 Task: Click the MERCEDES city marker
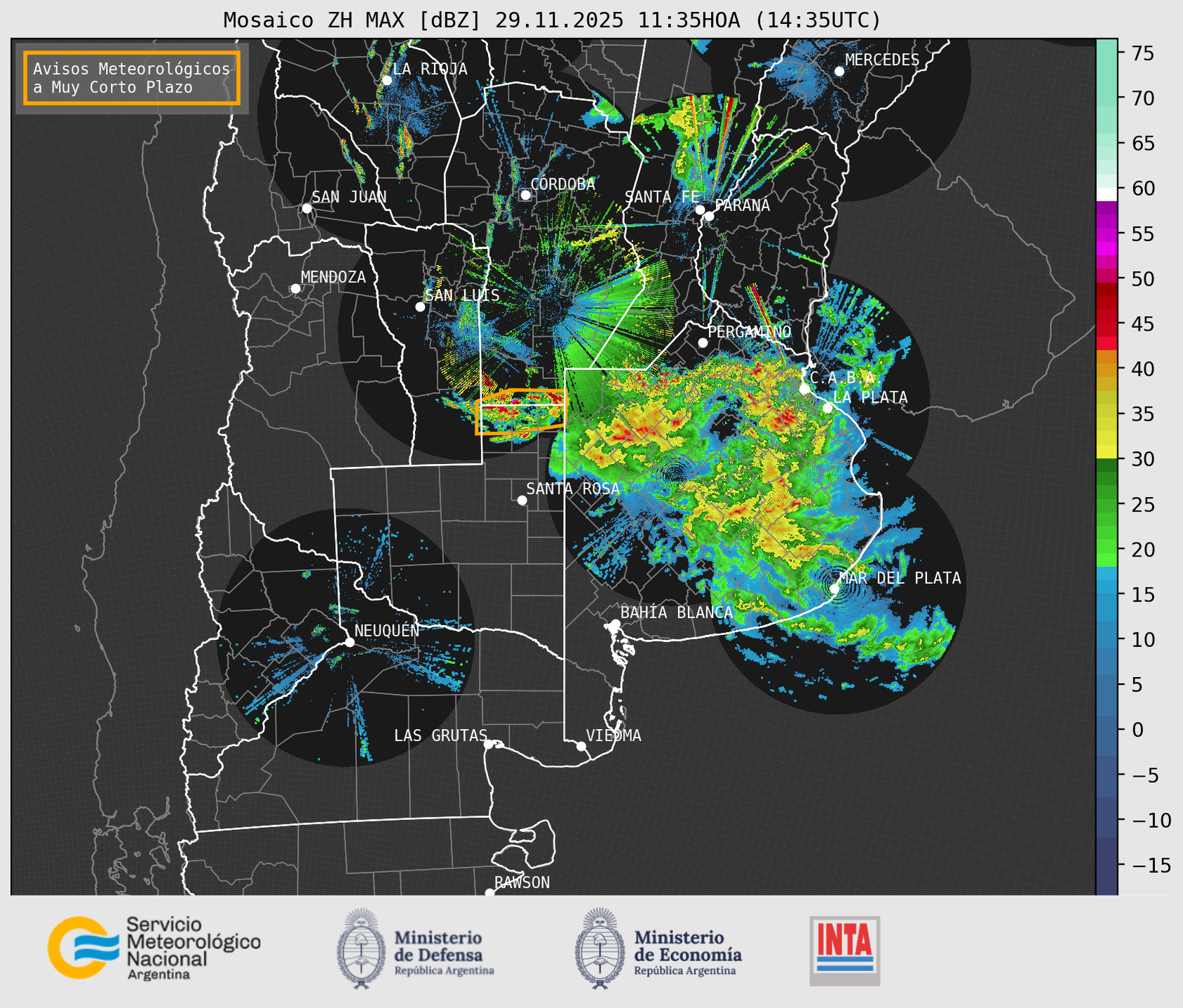click(839, 71)
